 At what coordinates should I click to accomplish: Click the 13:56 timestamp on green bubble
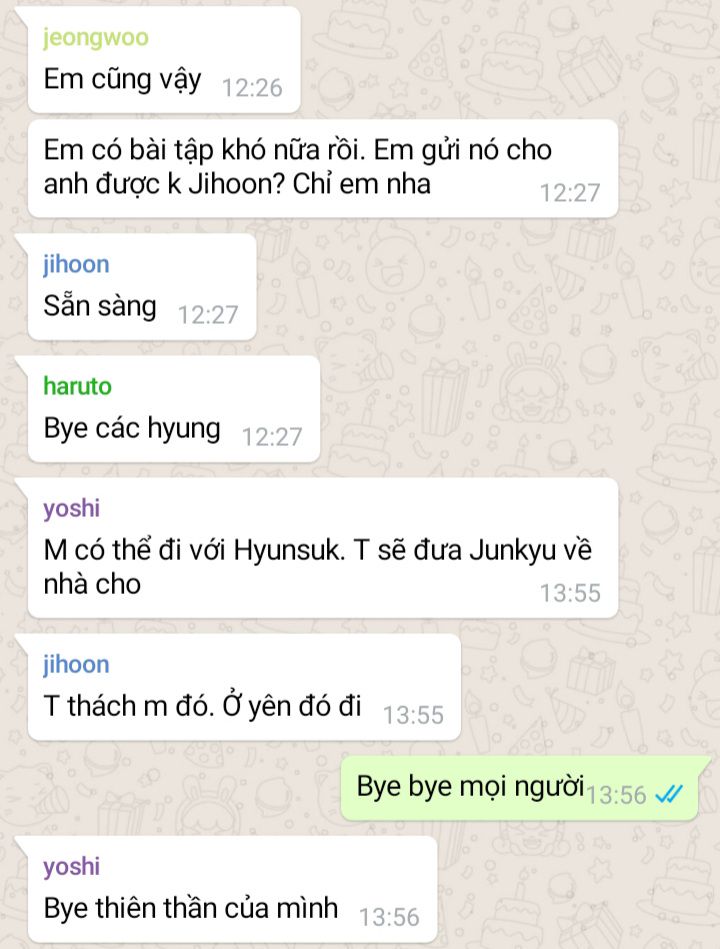[x=617, y=795]
